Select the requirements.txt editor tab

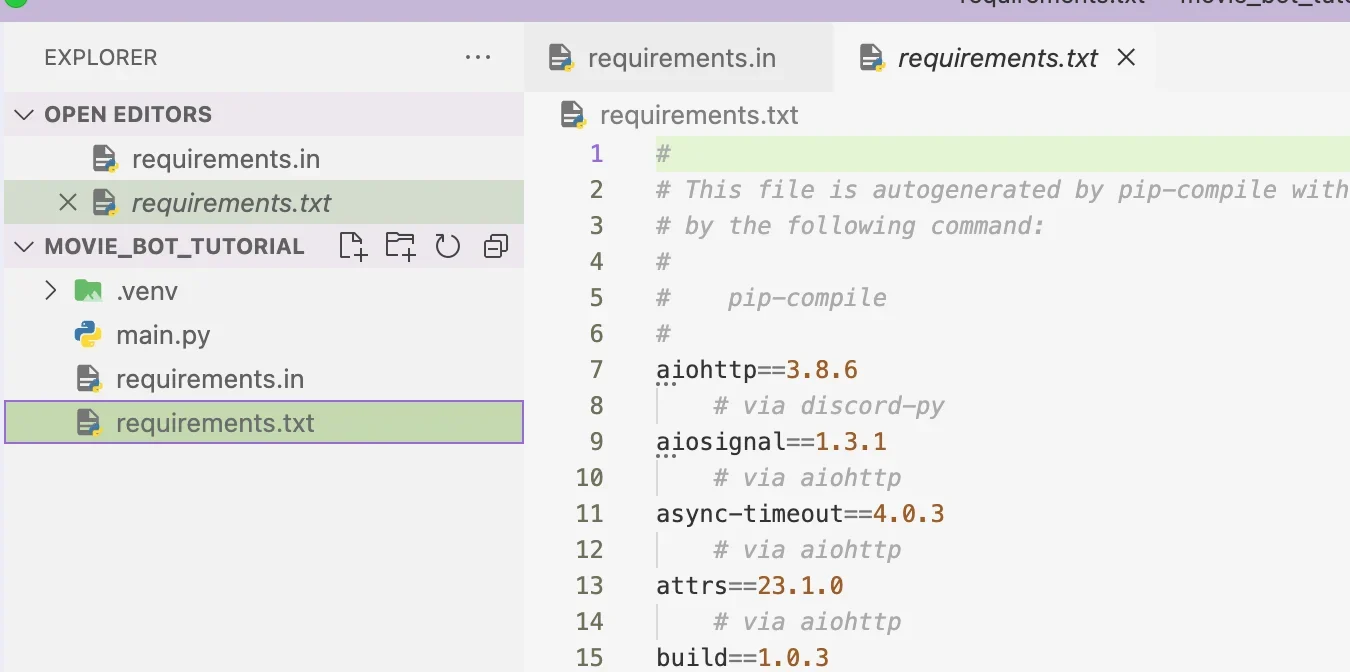pos(995,58)
